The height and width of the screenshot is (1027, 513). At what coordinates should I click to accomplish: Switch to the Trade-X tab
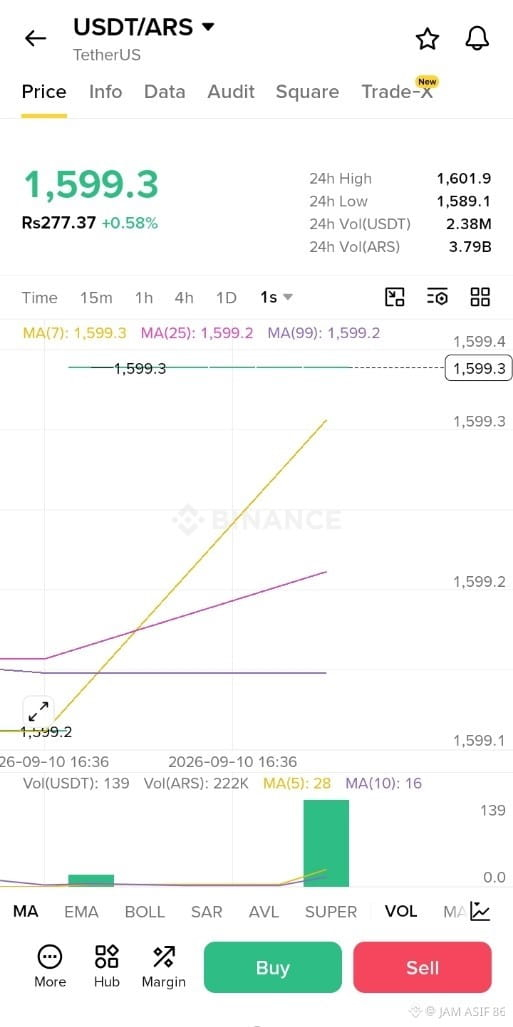pyautogui.click(x=397, y=92)
